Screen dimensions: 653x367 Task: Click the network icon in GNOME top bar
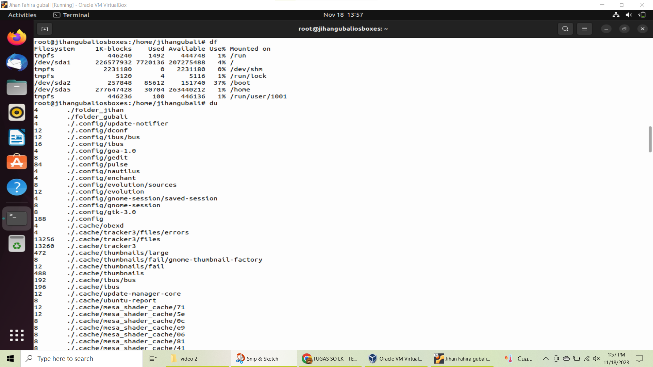coord(616,15)
